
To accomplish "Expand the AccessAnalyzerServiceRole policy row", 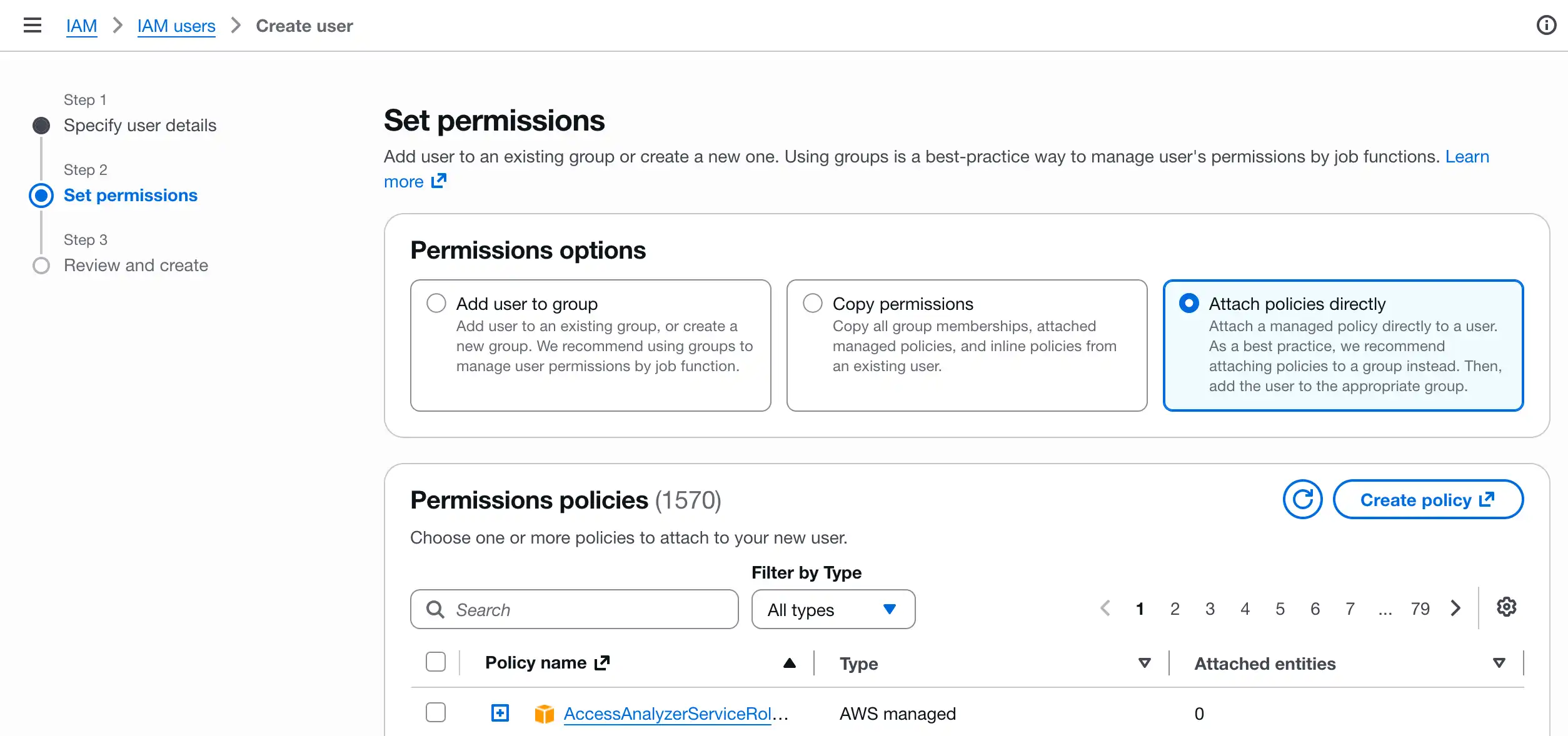I will click(500, 713).
